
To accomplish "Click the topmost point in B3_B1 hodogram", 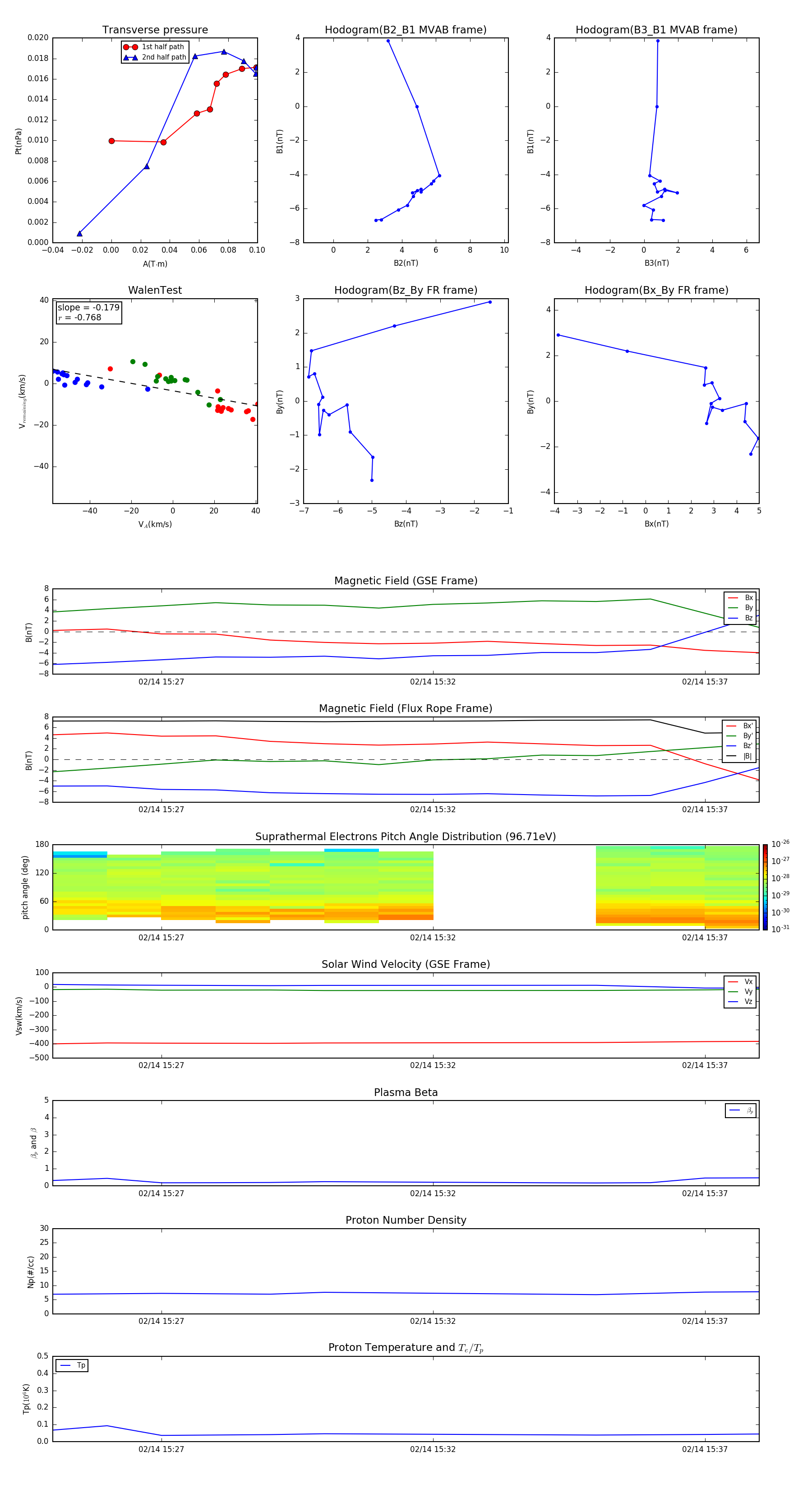I will tap(658, 41).
